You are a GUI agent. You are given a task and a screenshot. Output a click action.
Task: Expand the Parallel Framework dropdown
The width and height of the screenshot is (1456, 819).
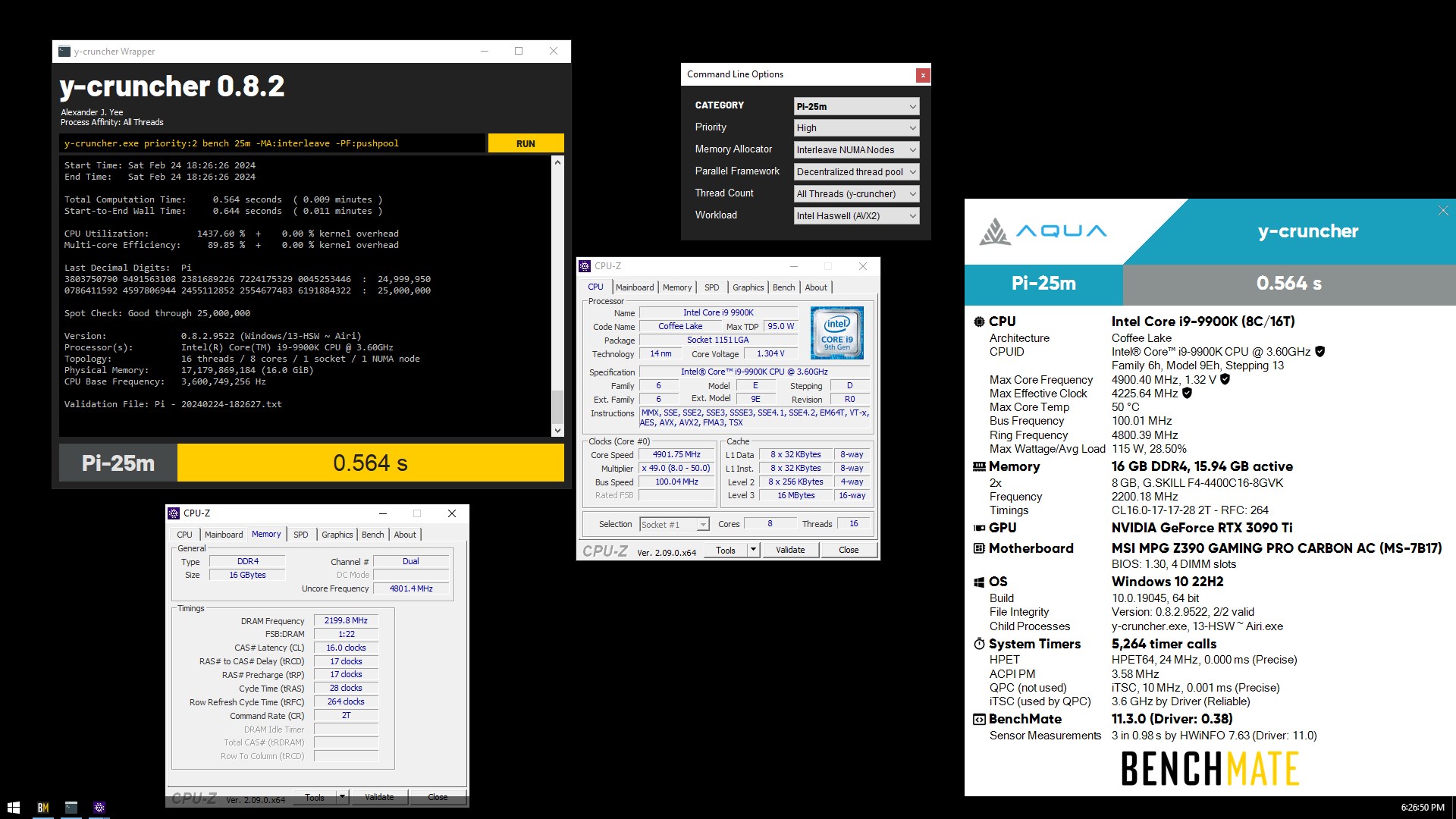856,172
